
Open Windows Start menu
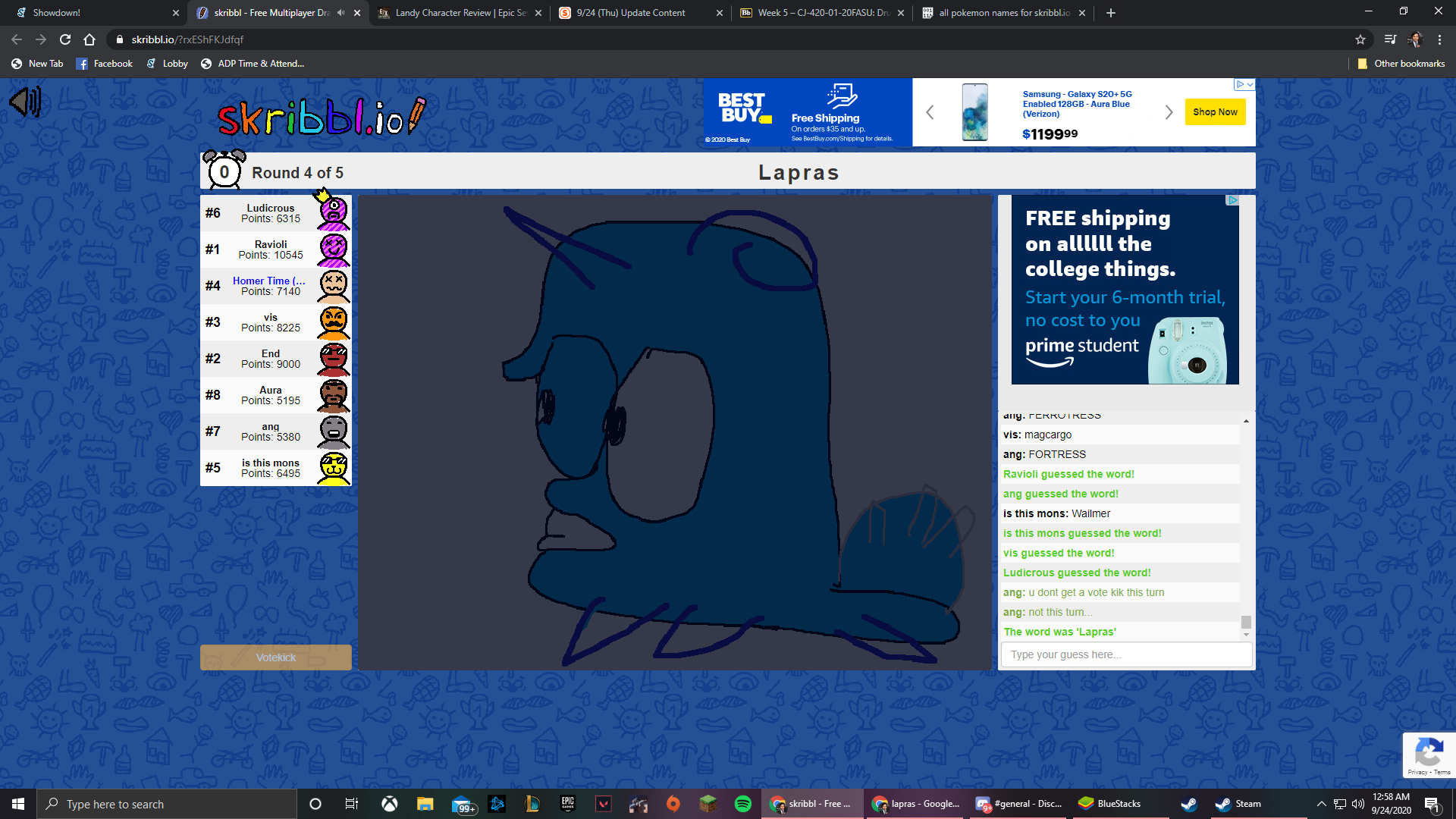(18, 804)
